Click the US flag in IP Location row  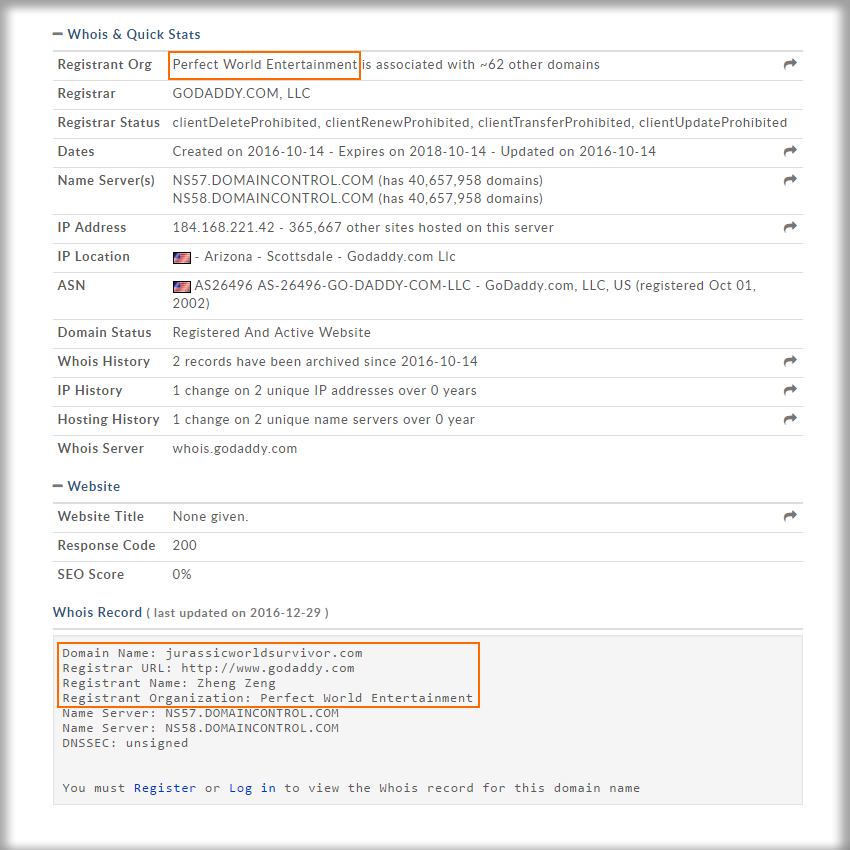[181, 258]
